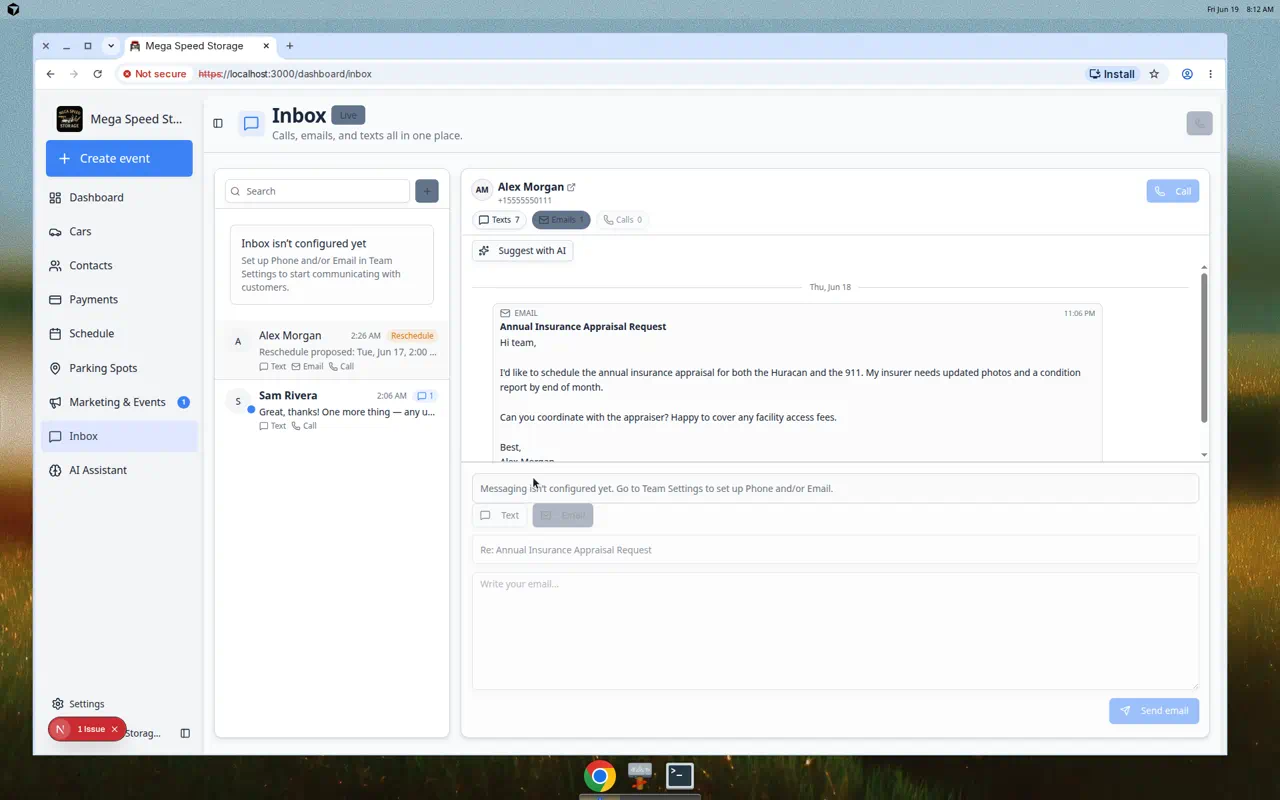The width and height of the screenshot is (1280, 800).
Task: Focus the conversation Search field
Action: click(317, 191)
